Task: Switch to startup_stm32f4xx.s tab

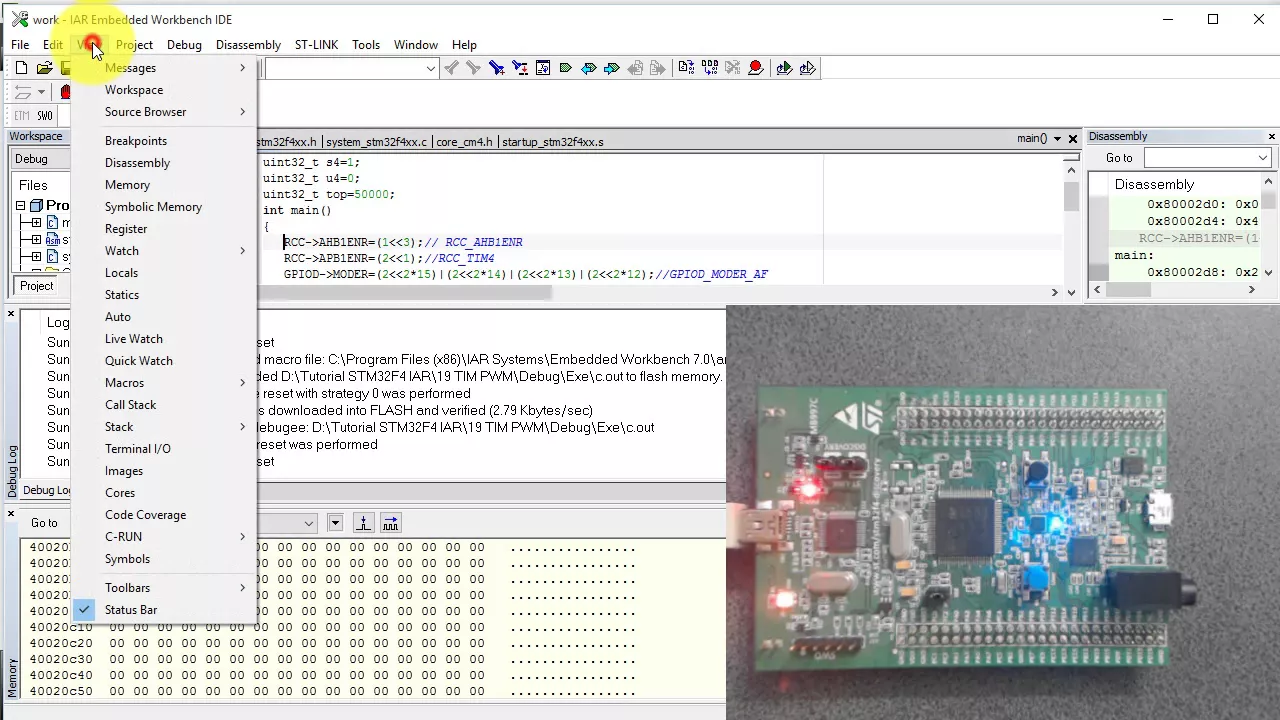Action: tap(552, 142)
